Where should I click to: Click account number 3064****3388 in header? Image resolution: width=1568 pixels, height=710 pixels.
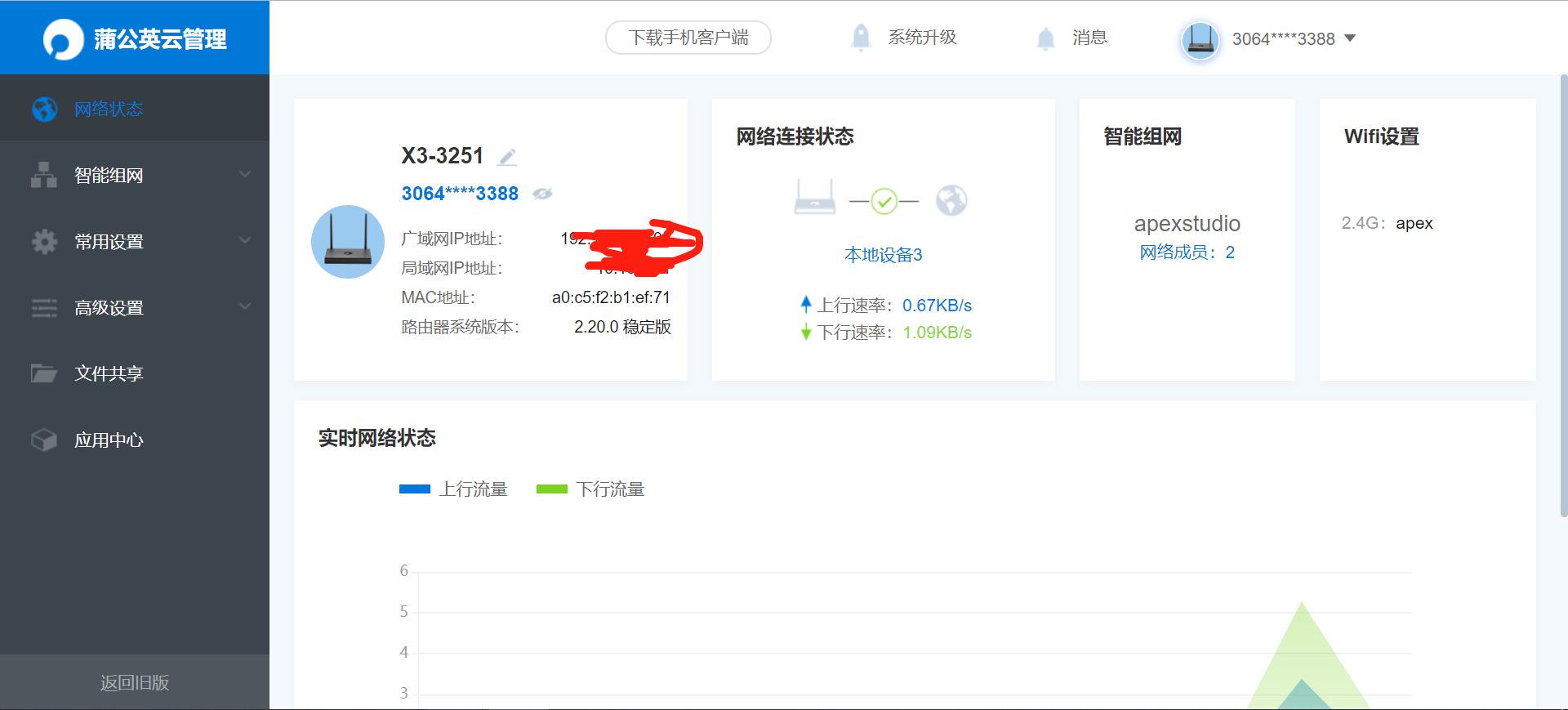click(x=1283, y=38)
